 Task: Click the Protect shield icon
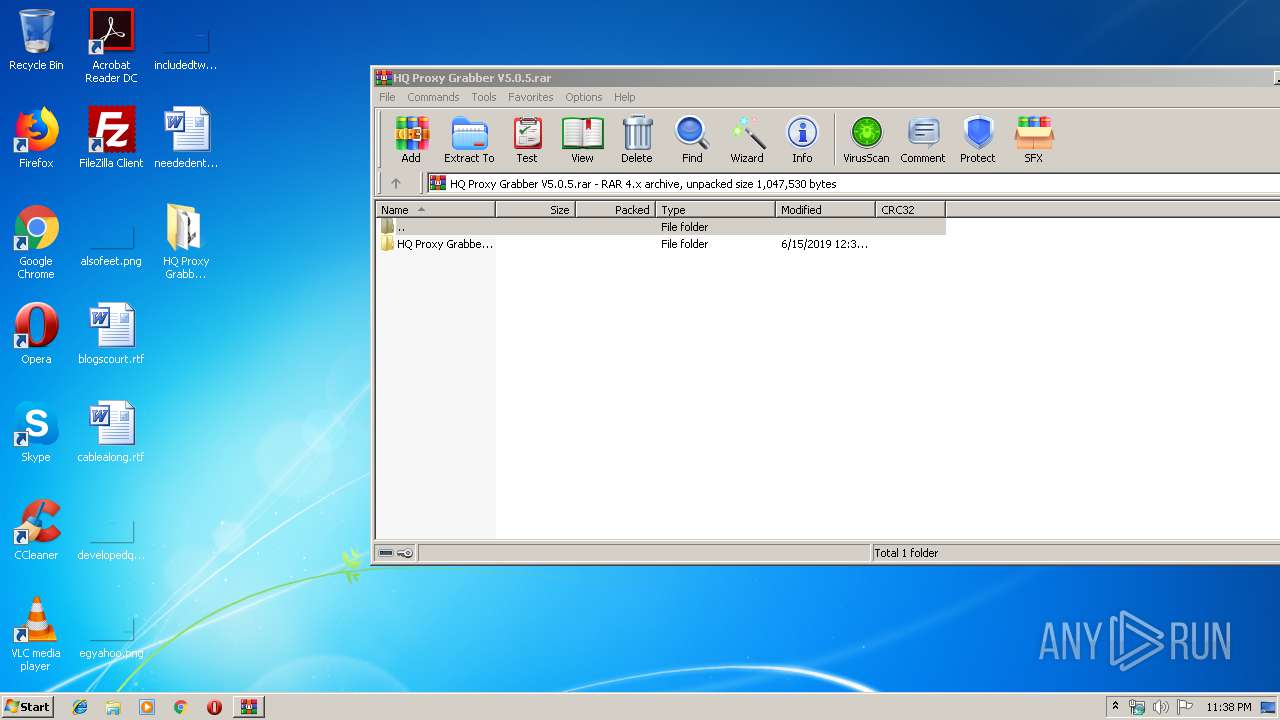(x=978, y=139)
